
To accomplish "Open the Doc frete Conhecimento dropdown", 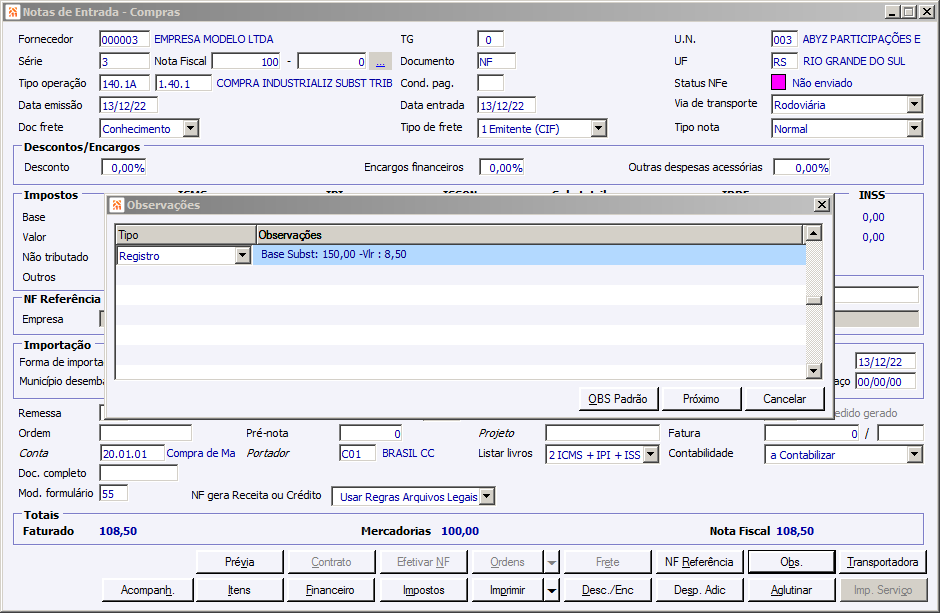I will [190, 128].
